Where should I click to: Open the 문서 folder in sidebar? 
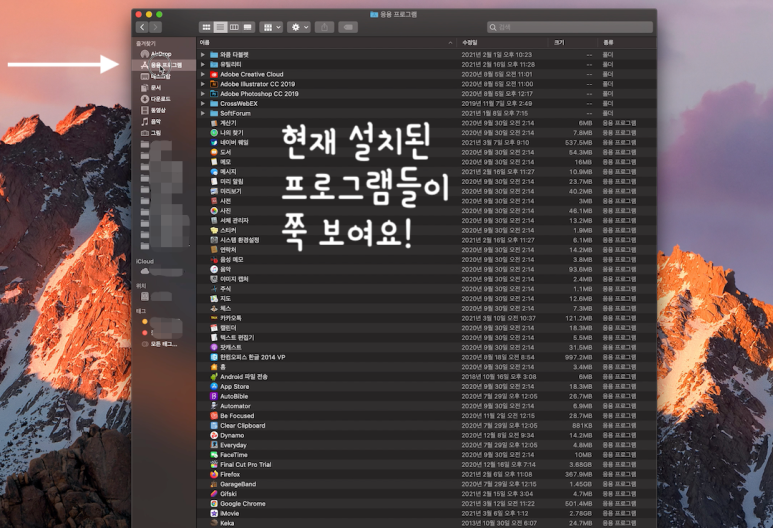coord(151,88)
